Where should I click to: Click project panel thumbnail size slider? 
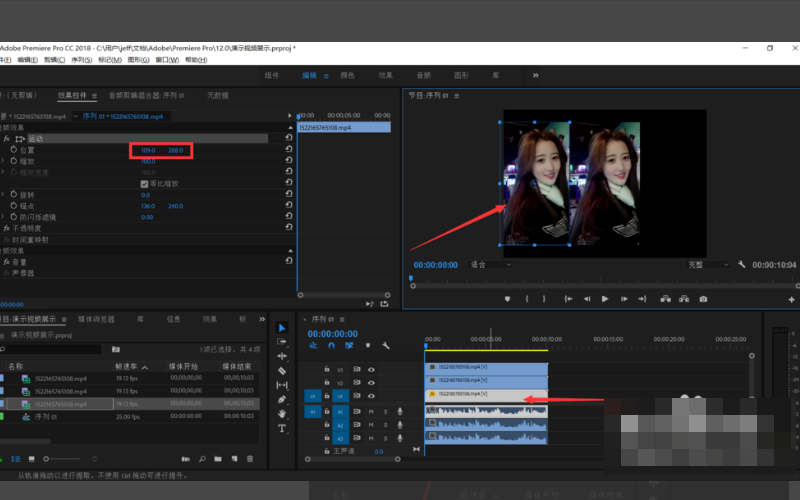pyautogui.click(x=62, y=459)
